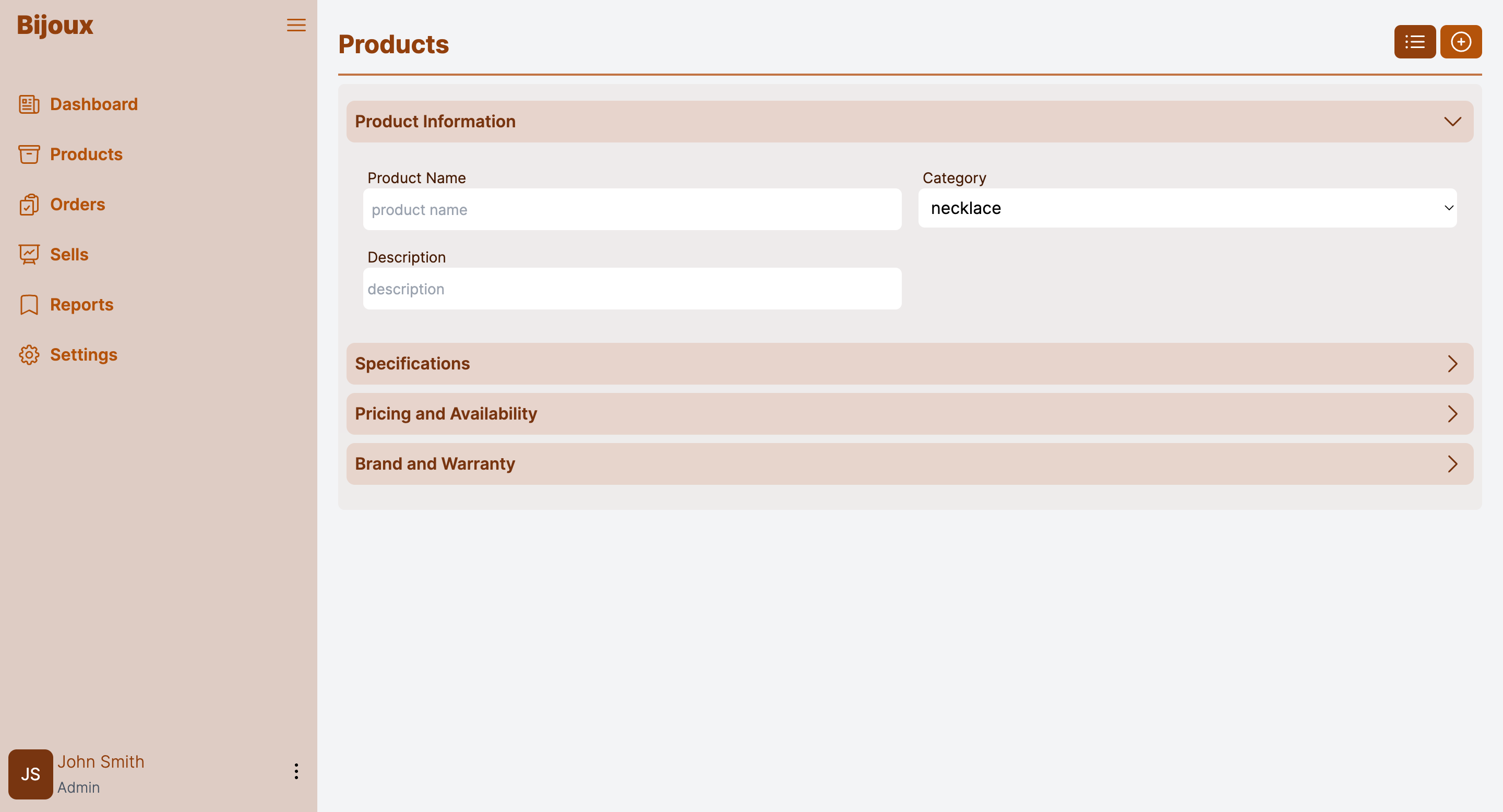The image size is (1503, 812).
Task: Toggle the sidebar hamburger menu
Action: pyautogui.click(x=296, y=25)
